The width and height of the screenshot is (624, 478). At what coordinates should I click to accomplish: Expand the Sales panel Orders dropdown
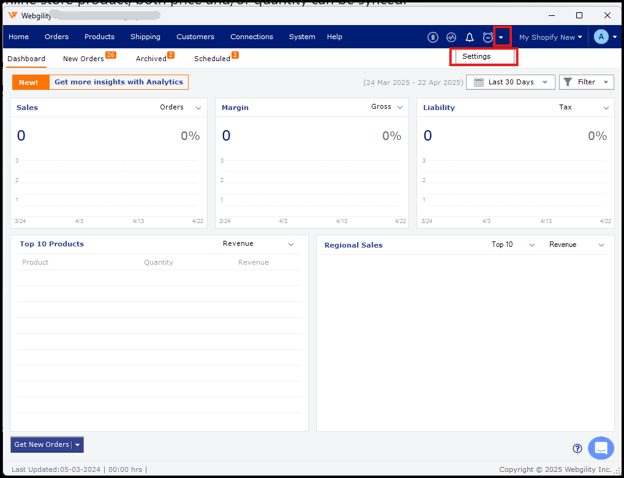click(181, 107)
